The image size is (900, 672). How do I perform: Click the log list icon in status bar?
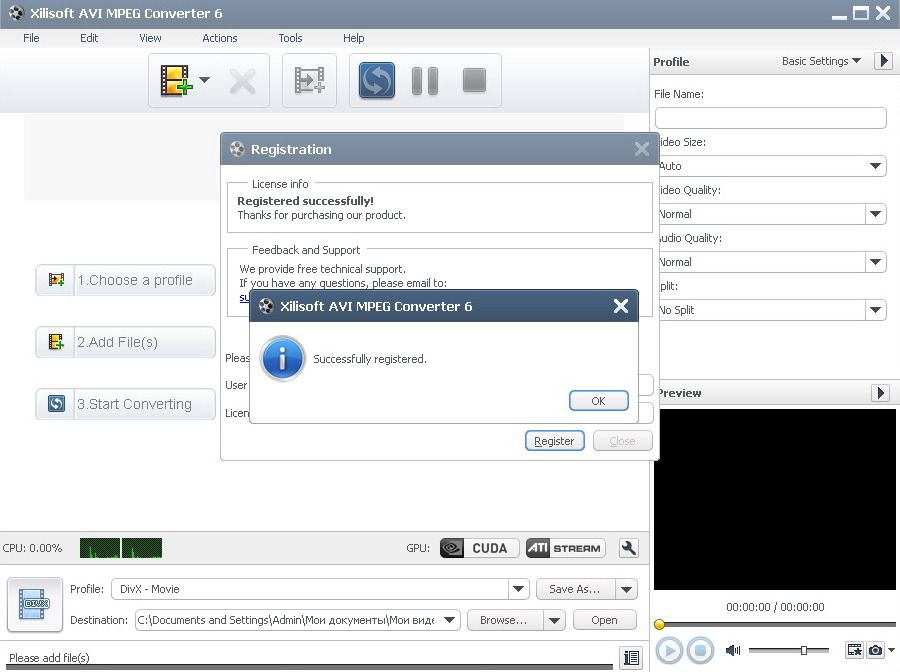coord(631,657)
